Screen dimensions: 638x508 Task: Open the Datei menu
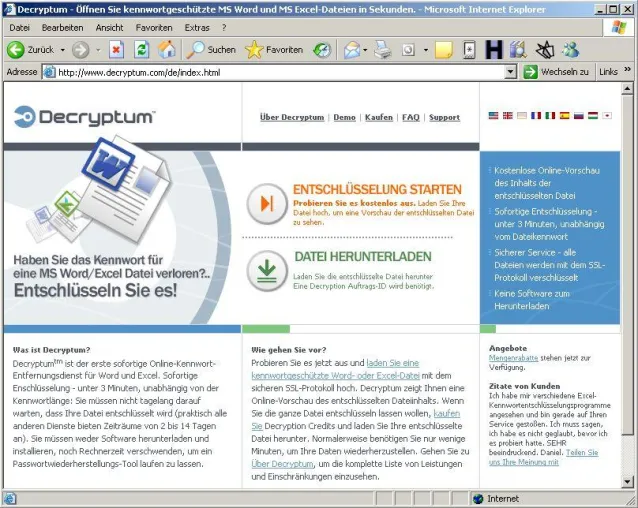(20, 28)
